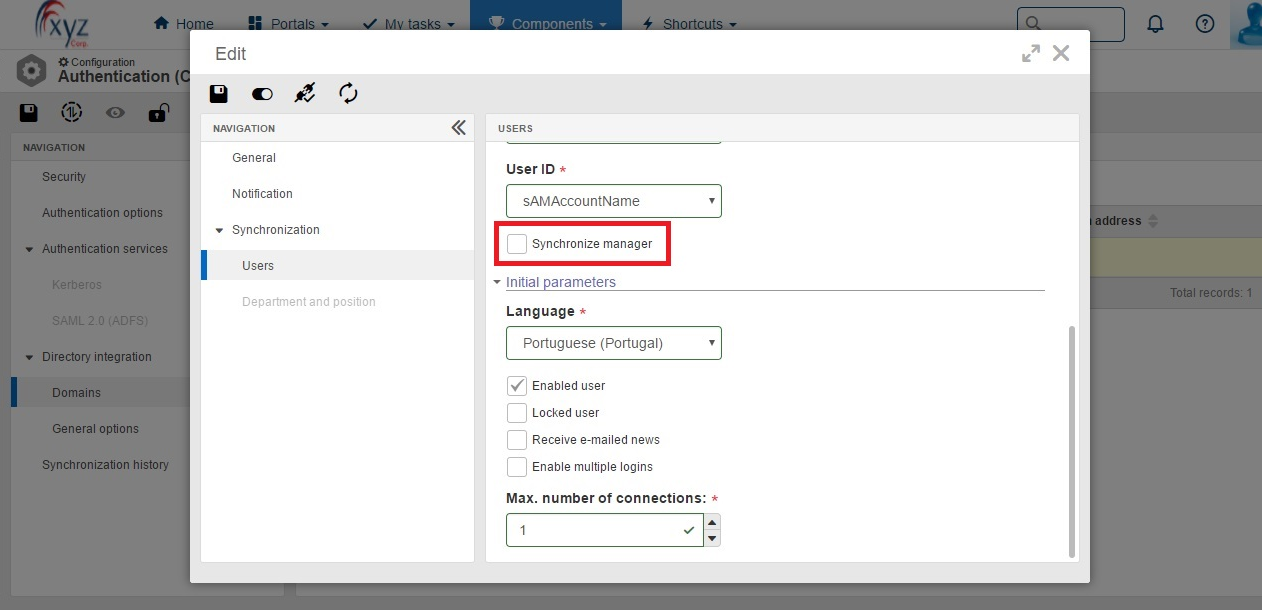1262x610 pixels.
Task: Open the Components menu in top bar
Action: (x=546, y=24)
